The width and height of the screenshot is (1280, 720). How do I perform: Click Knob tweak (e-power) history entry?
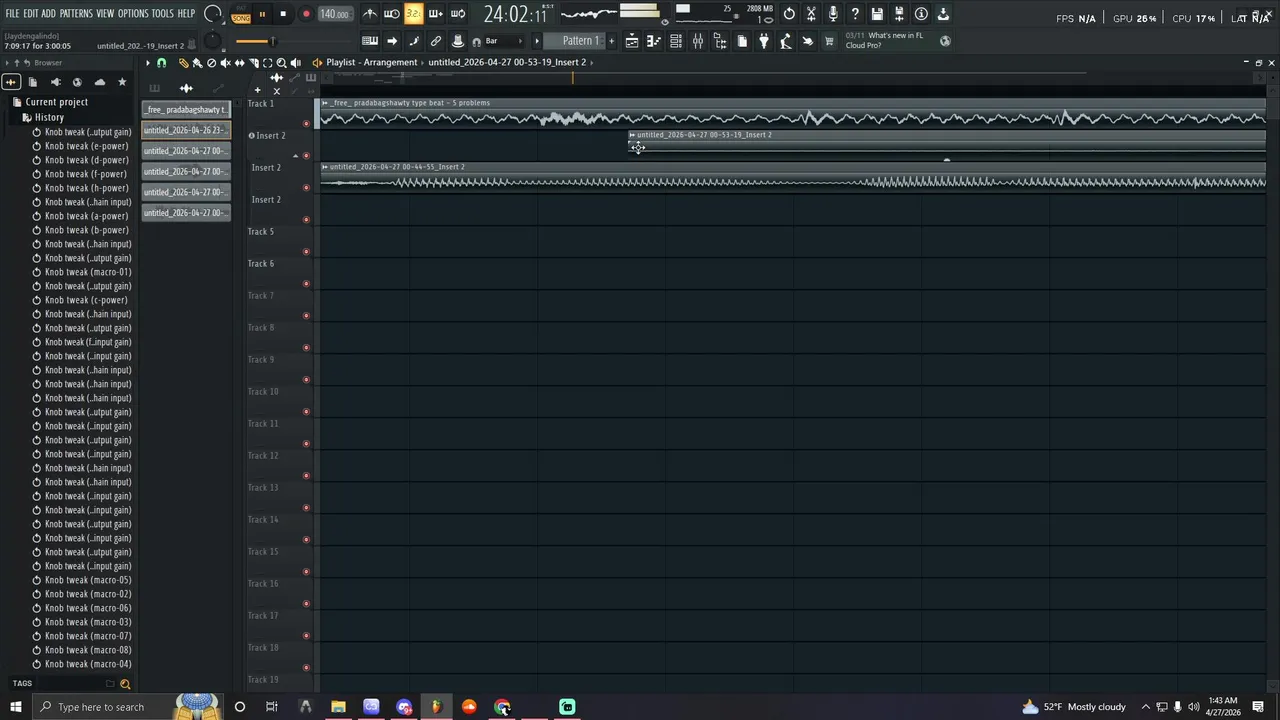point(87,146)
